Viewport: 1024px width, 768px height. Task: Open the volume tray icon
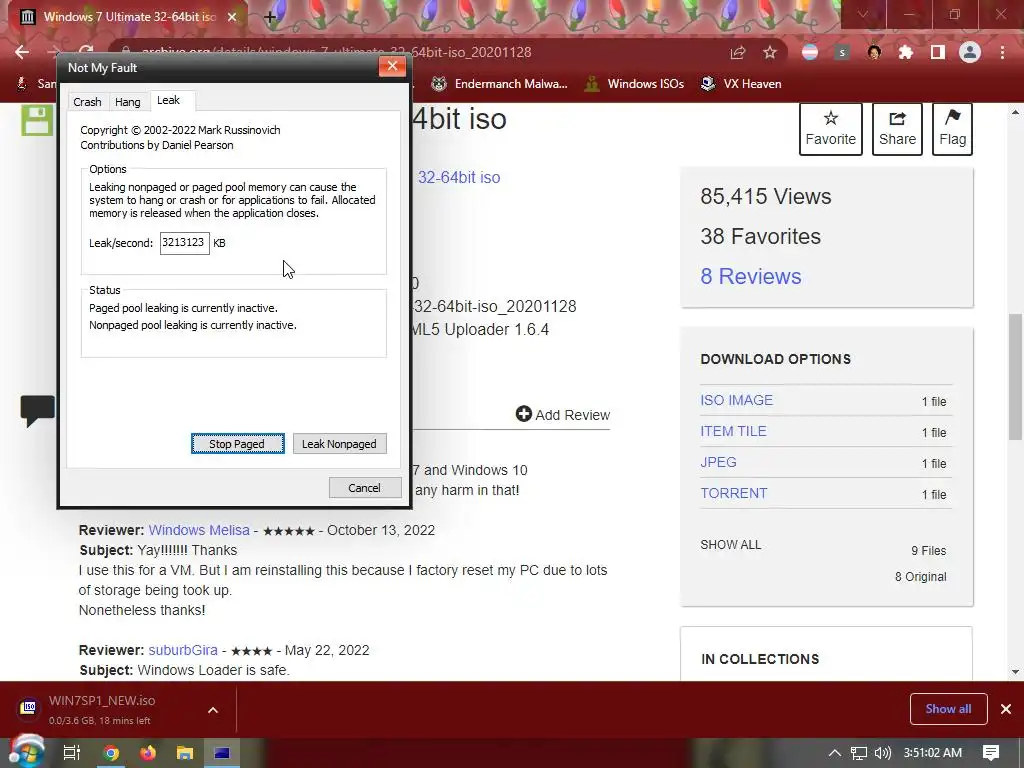click(x=882, y=753)
